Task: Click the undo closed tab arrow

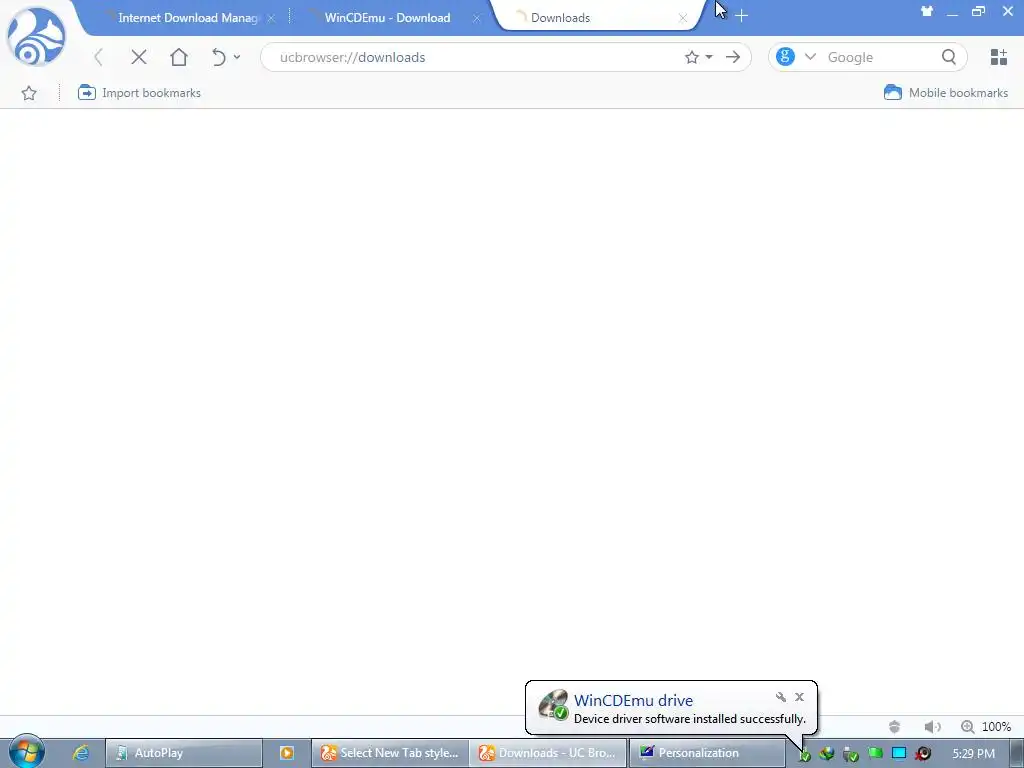Action: (219, 57)
